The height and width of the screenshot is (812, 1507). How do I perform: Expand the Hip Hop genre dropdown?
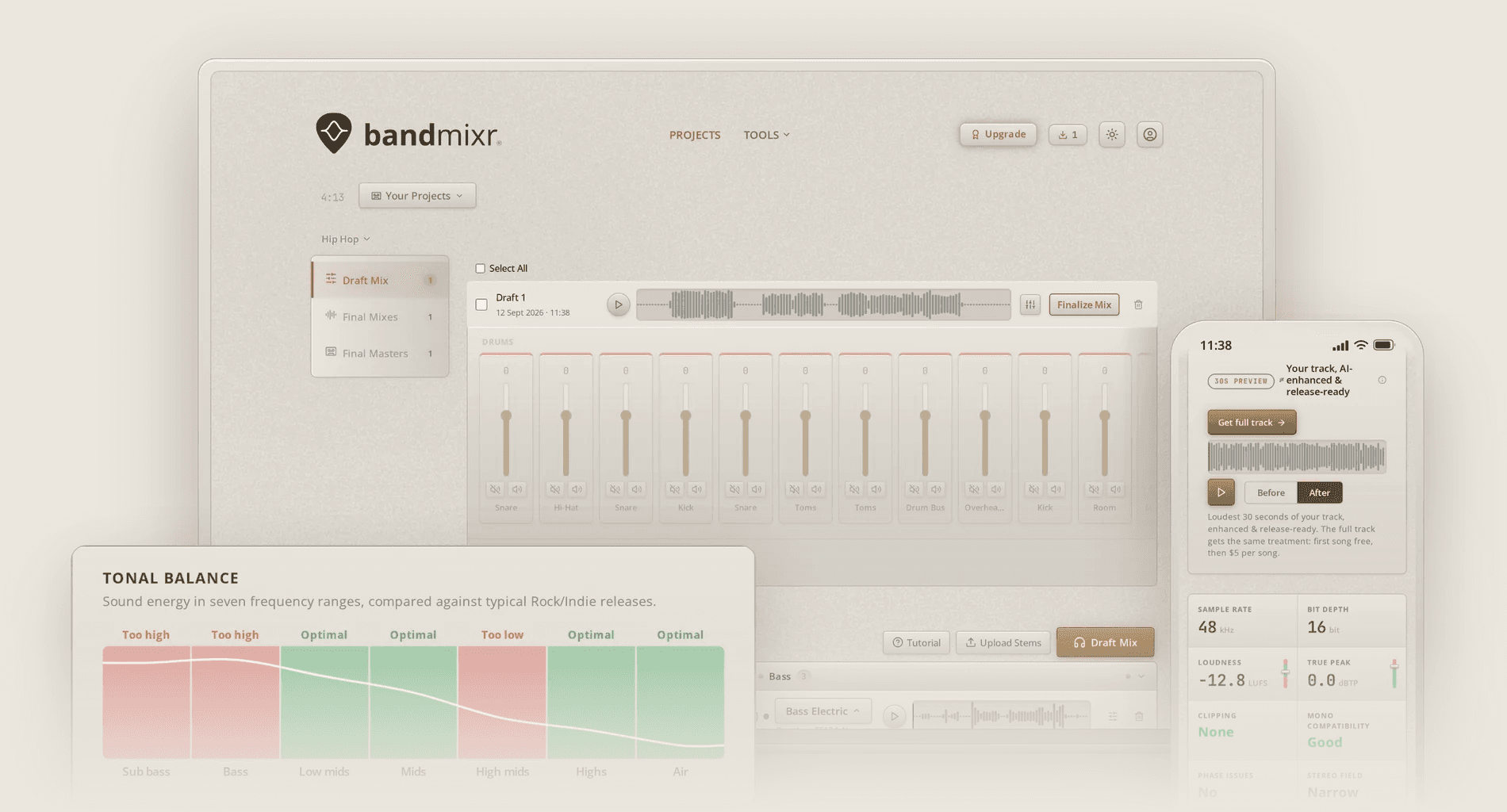click(345, 239)
